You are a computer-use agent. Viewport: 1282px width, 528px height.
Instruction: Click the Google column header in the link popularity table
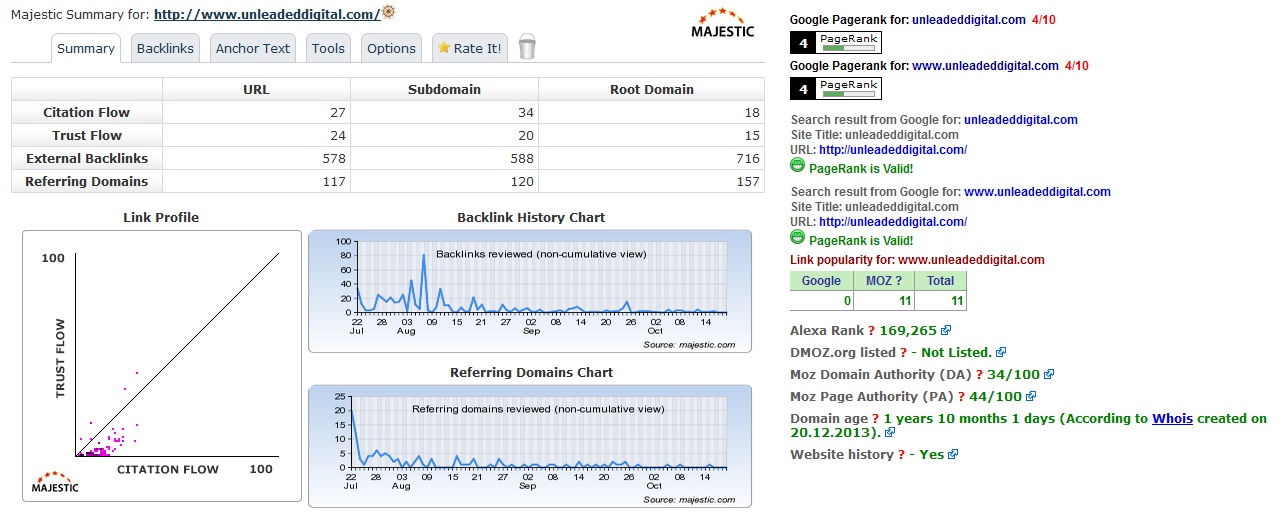coord(821,281)
